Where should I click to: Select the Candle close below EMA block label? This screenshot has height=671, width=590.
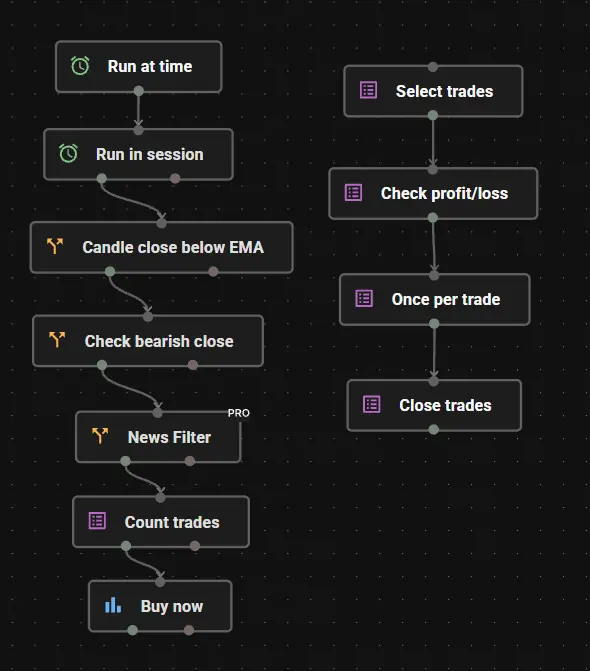173,247
